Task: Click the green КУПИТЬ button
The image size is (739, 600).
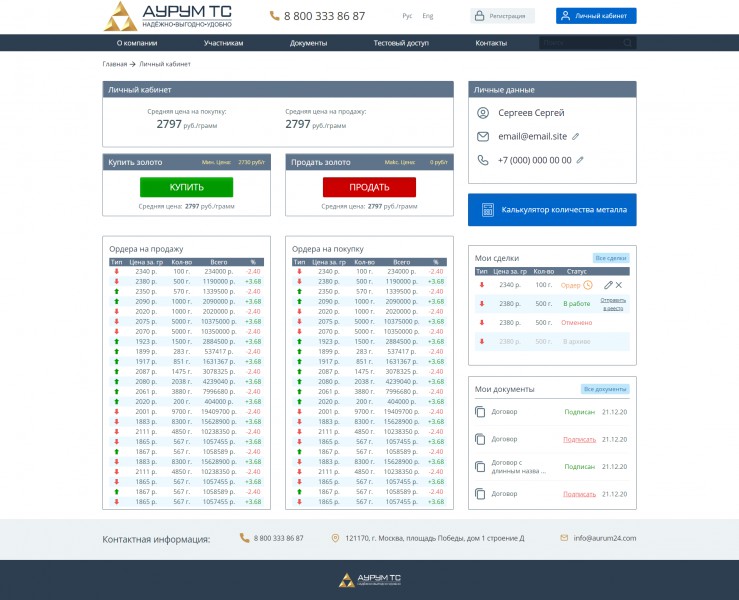Action: pyautogui.click(x=187, y=187)
